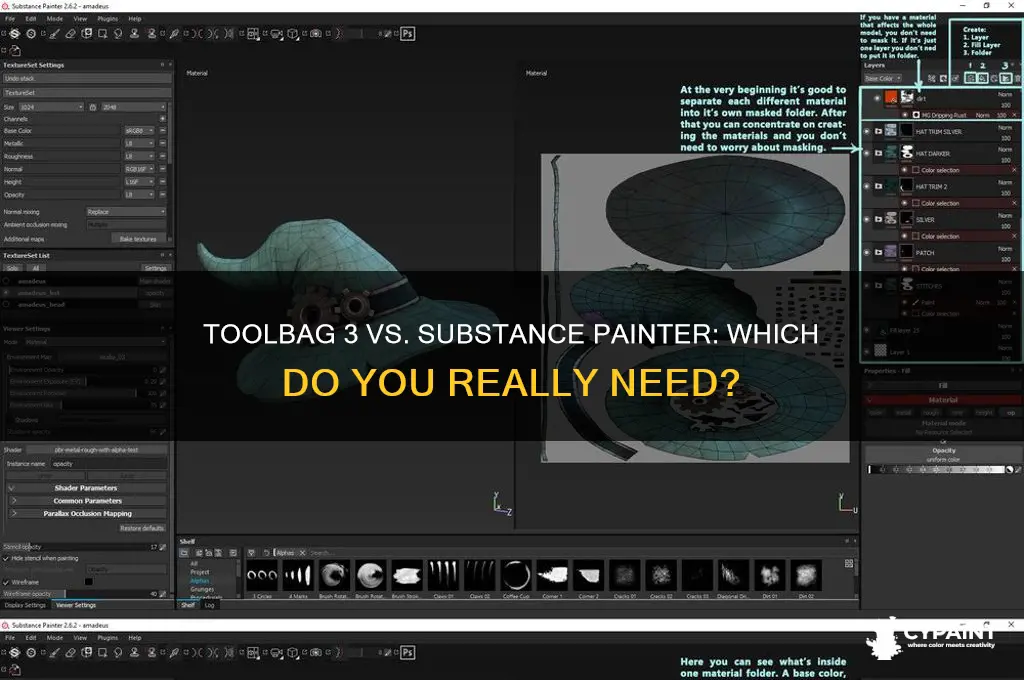The image size is (1024, 680).
Task: Remove the MG Dripping Rust effect with its X
Action: click(1014, 115)
